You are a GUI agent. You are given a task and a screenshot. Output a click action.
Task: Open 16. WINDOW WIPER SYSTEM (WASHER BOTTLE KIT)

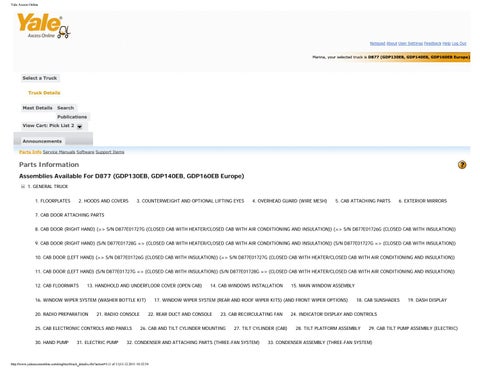coord(90,300)
